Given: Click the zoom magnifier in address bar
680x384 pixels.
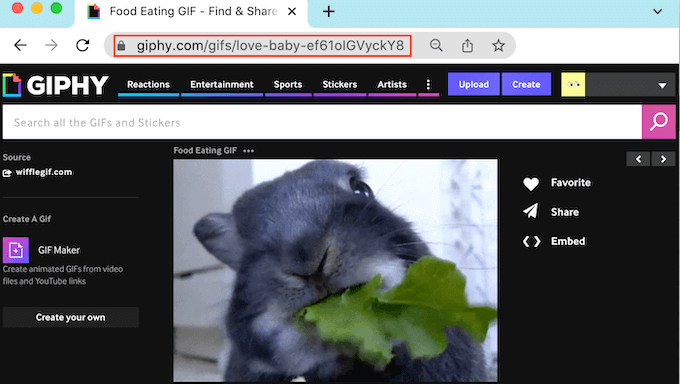Looking at the screenshot, I should point(436,45).
